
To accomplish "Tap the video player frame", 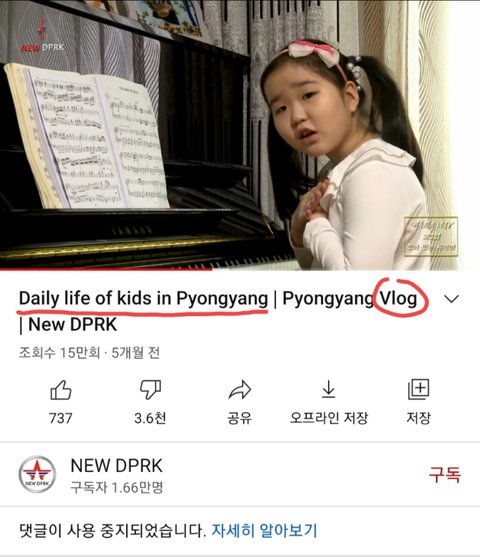I will [240, 135].
